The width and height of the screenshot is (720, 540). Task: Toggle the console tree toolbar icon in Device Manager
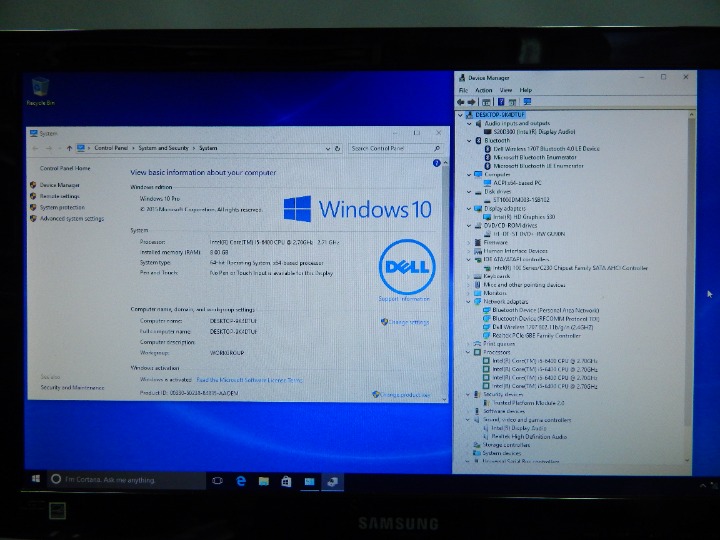click(x=486, y=102)
